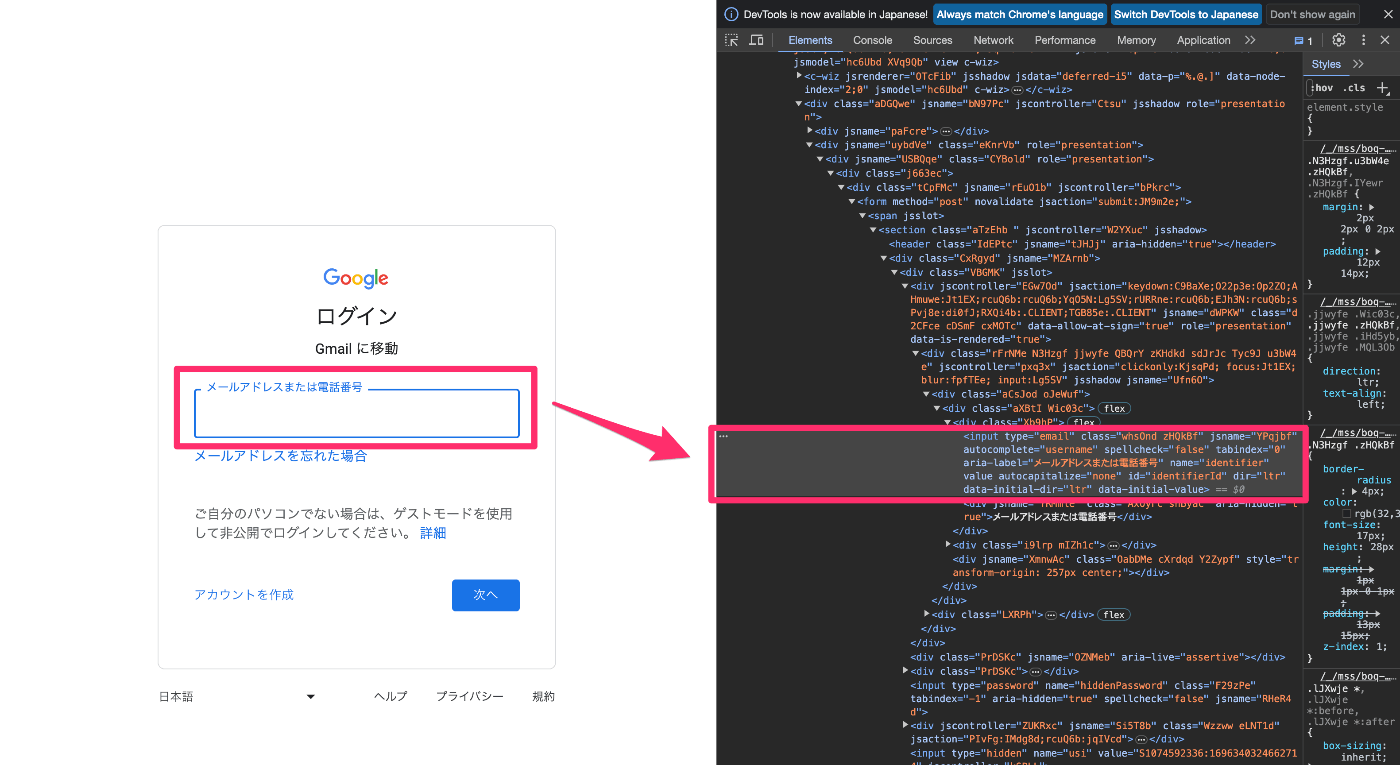
Task: Expand the second div class PrDSKc node
Action: click(x=906, y=671)
